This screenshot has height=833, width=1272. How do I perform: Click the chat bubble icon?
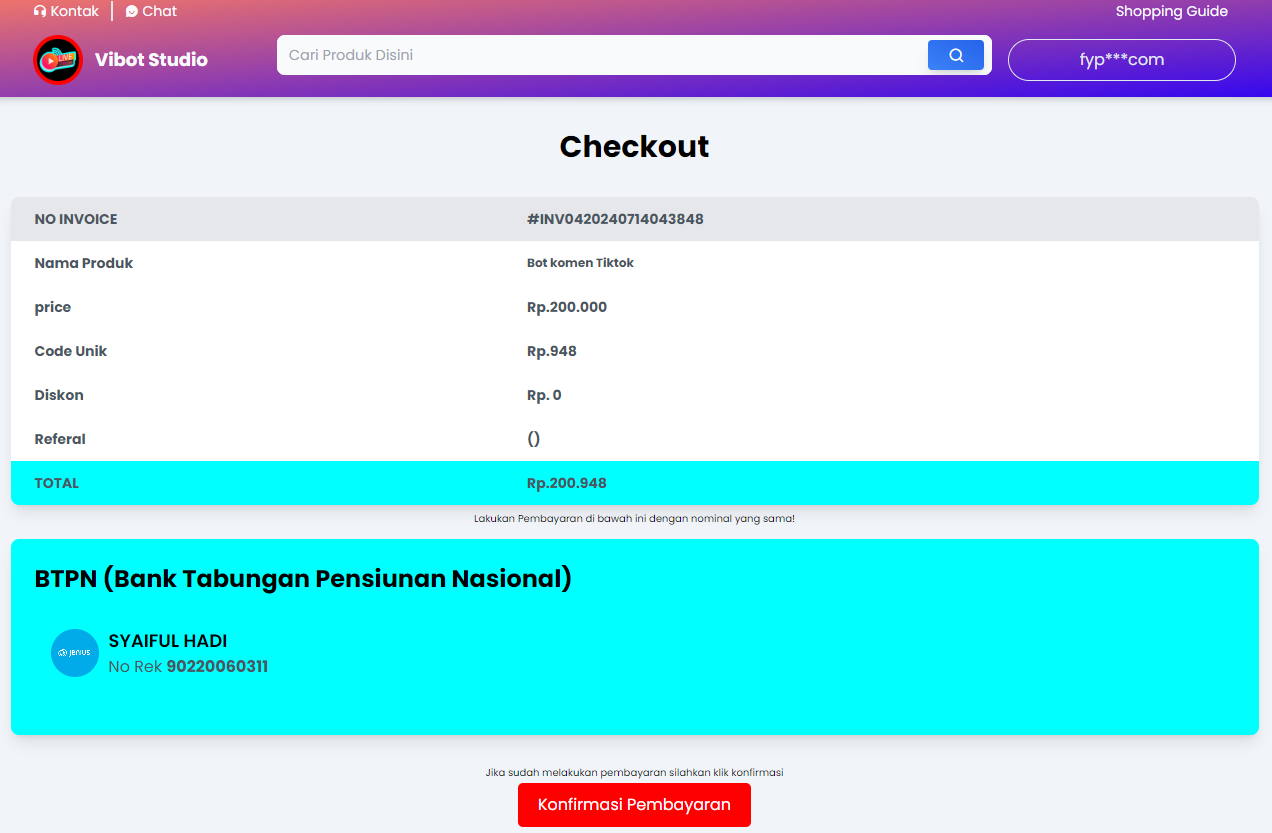[132, 12]
